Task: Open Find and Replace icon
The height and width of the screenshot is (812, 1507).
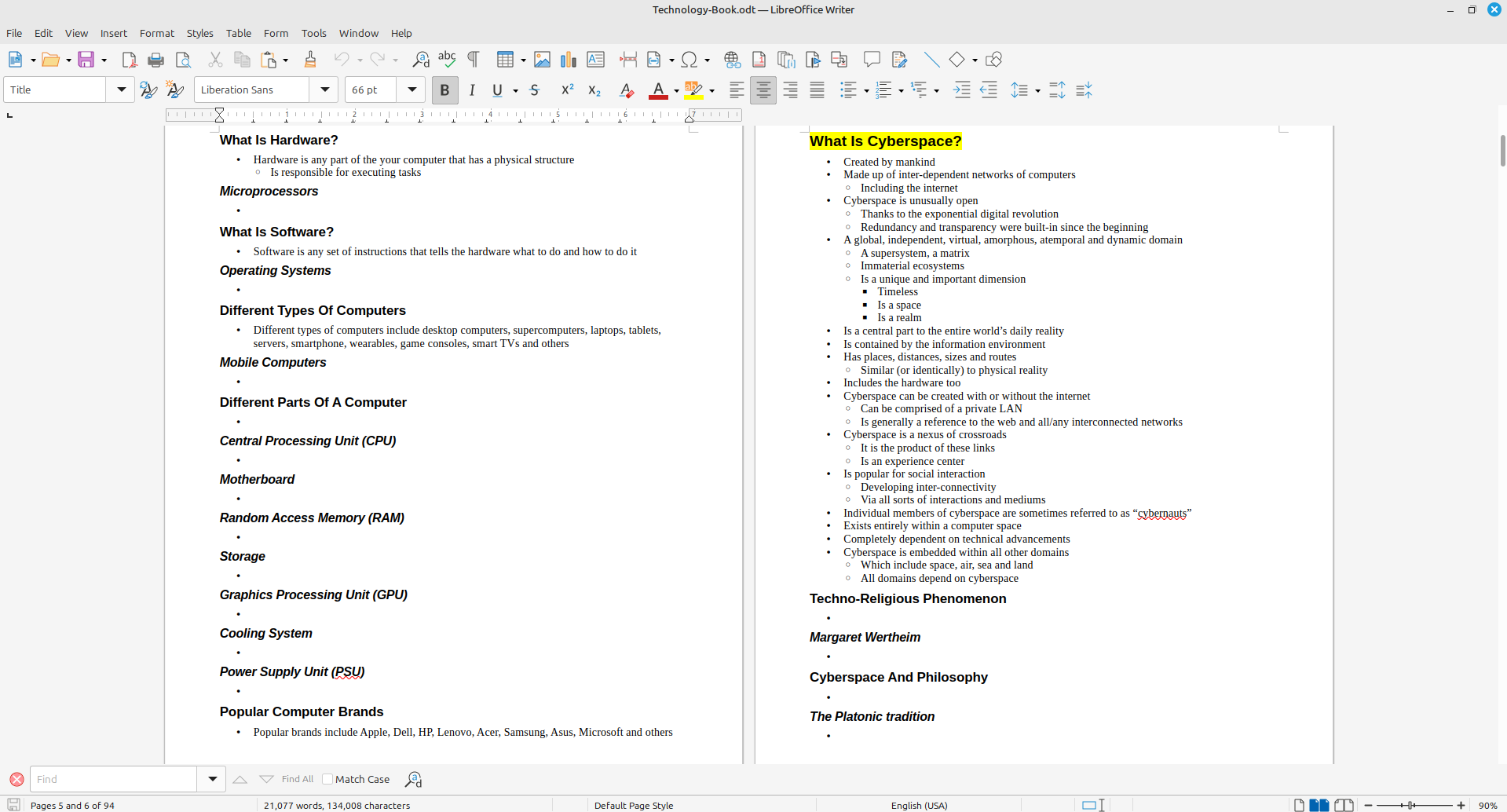Action: (x=421, y=60)
